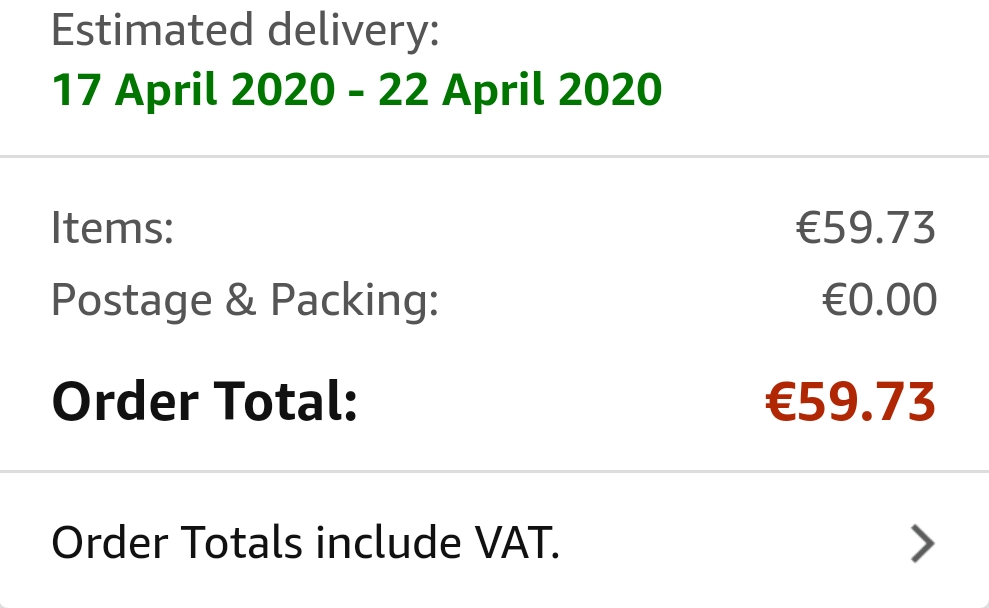This screenshot has height=608, width=989.
Task: Click the divider line below Order Total
Action: (494, 471)
